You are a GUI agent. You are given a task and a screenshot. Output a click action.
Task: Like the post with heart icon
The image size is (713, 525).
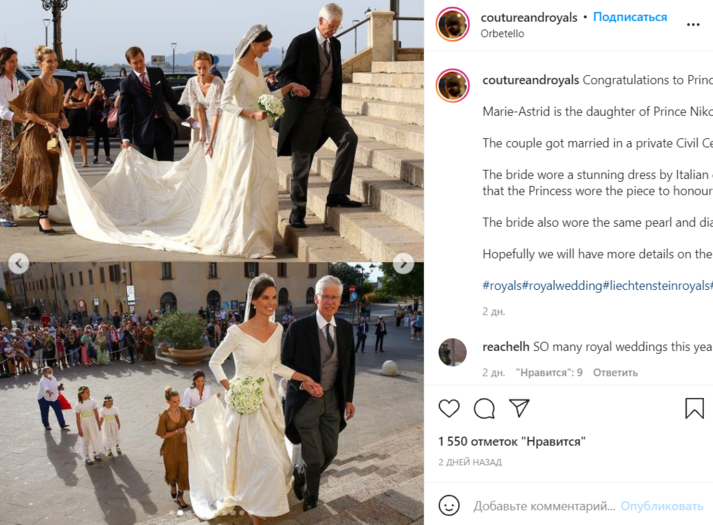pyautogui.click(x=449, y=408)
